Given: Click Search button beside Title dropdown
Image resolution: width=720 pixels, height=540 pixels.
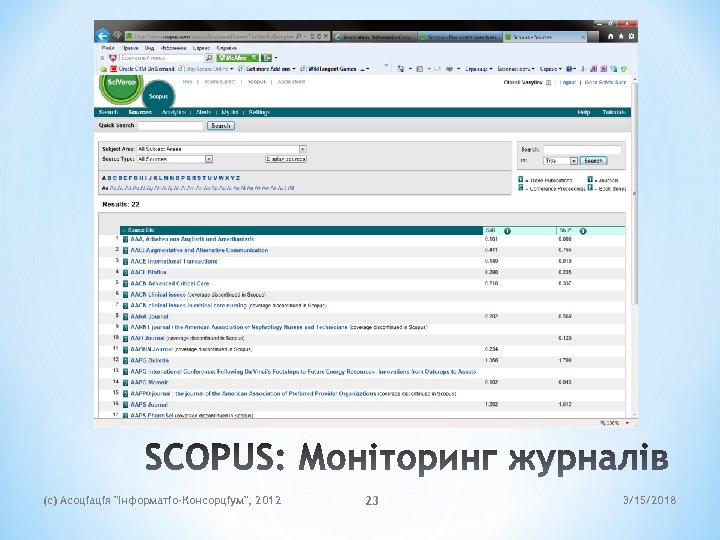Looking at the screenshot, I should (593, 161).
